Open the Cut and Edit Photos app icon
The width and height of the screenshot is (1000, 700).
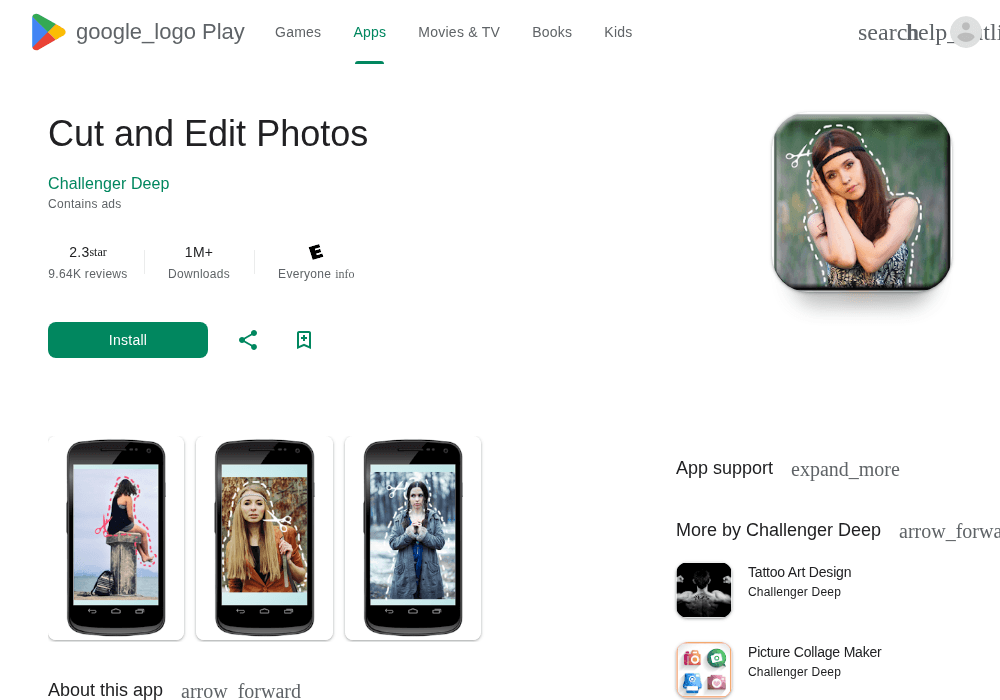pyautogui.click(x=862, y=201)
